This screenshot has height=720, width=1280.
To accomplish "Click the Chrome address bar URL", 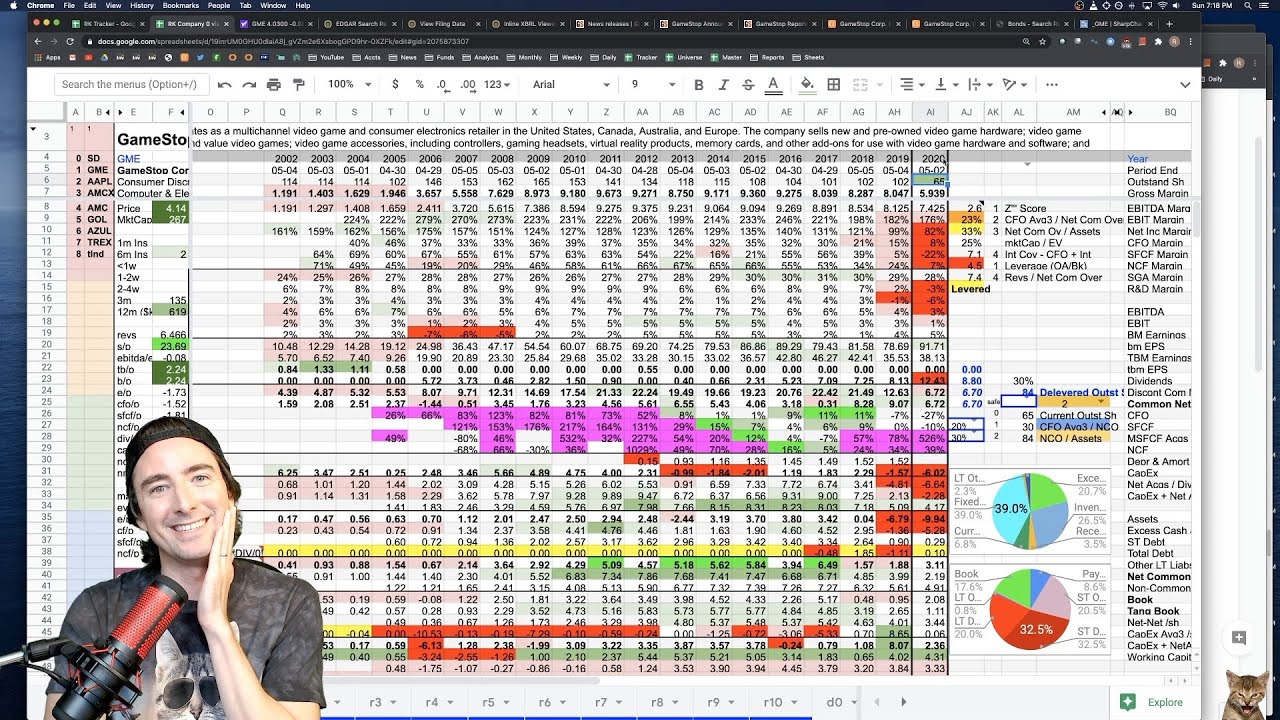I will 283,41.
